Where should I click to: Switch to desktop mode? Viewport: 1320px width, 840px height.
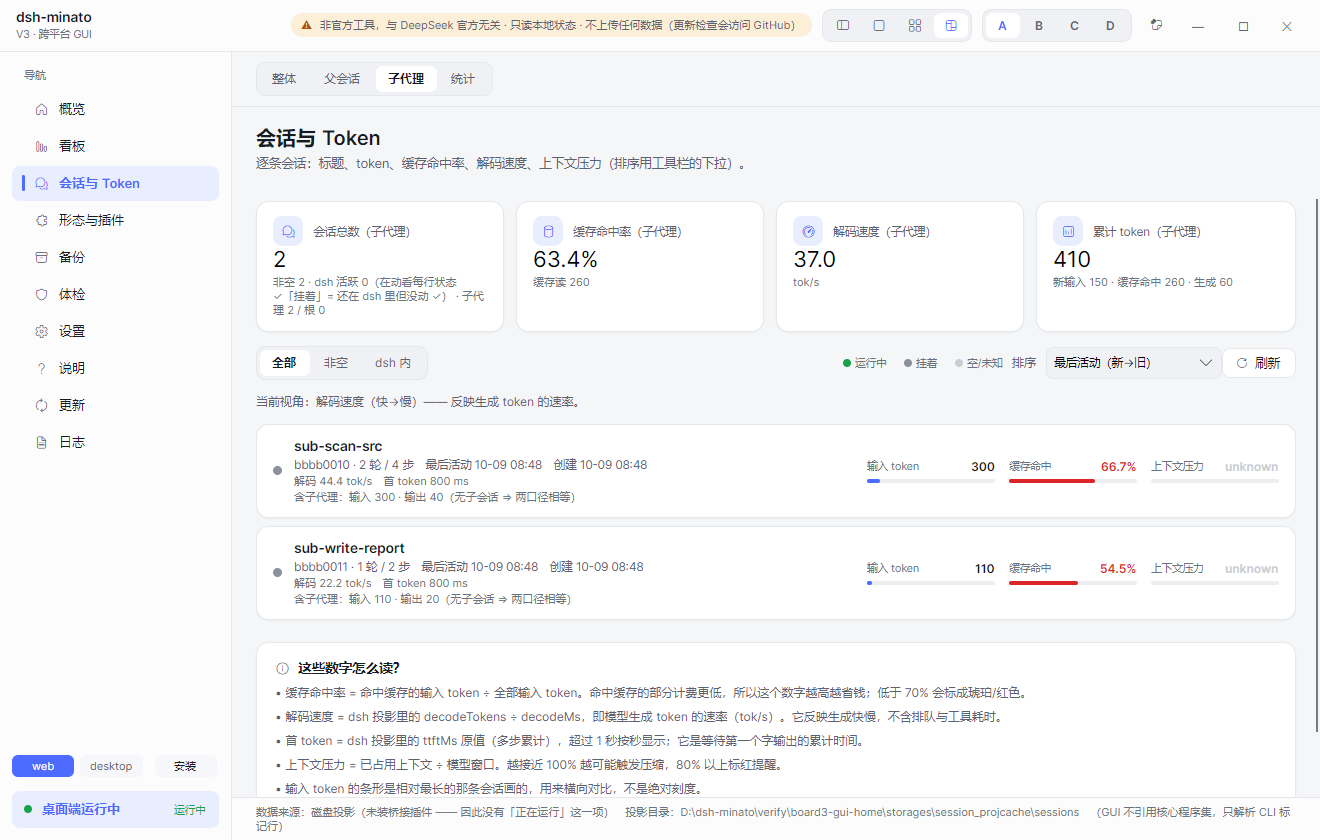[111, 766]
